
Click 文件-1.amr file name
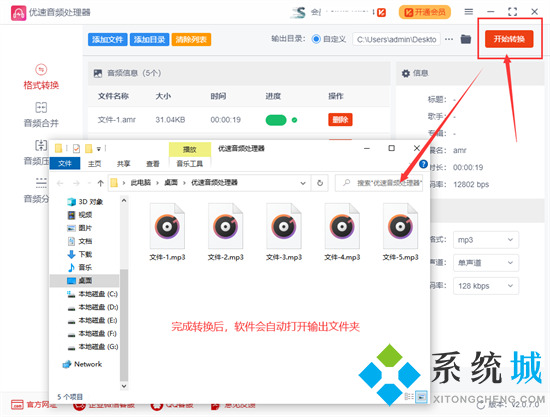(116, 120)
